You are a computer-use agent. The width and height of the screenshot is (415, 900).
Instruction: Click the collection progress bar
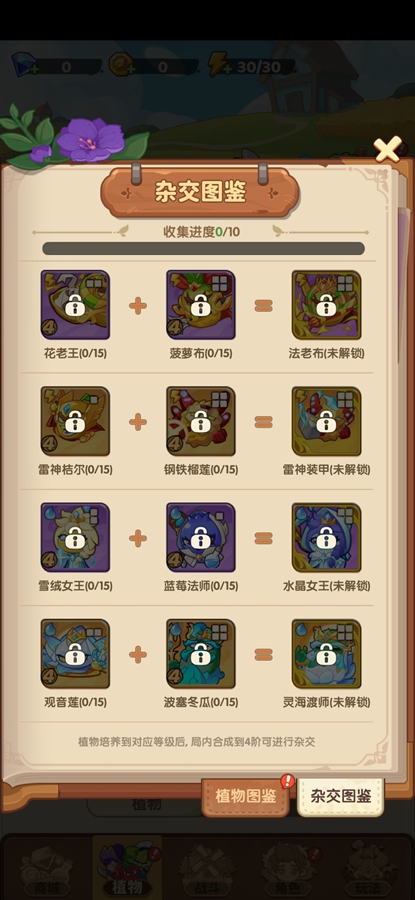coord(204,249)
